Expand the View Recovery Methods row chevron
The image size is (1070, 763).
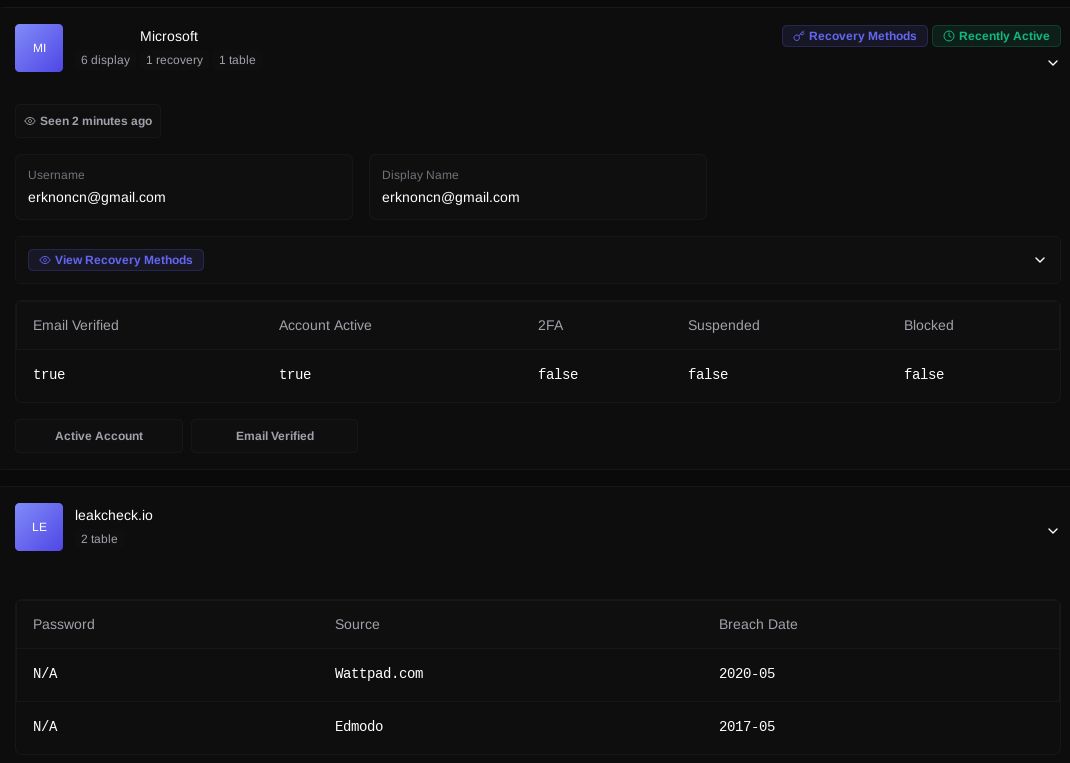1040,260
